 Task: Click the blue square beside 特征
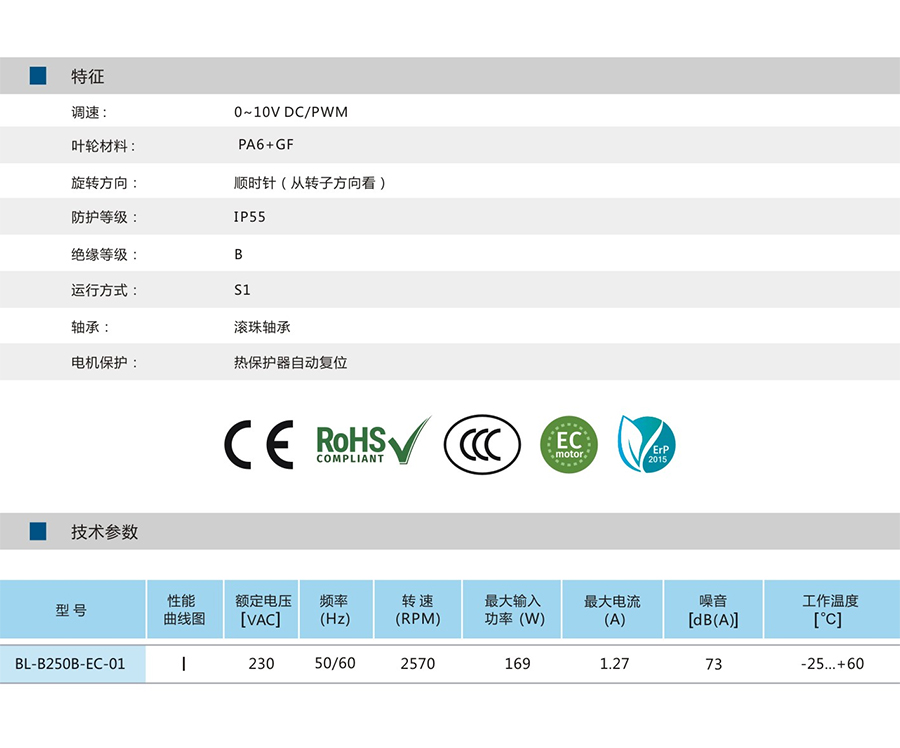pos(38,76)
